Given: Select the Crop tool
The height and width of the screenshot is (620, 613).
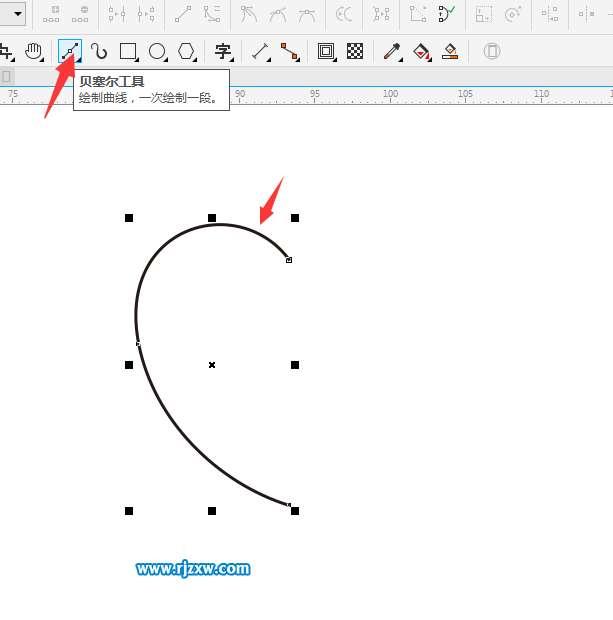Looking at the screenshot, I should click(x=6, y=51).
